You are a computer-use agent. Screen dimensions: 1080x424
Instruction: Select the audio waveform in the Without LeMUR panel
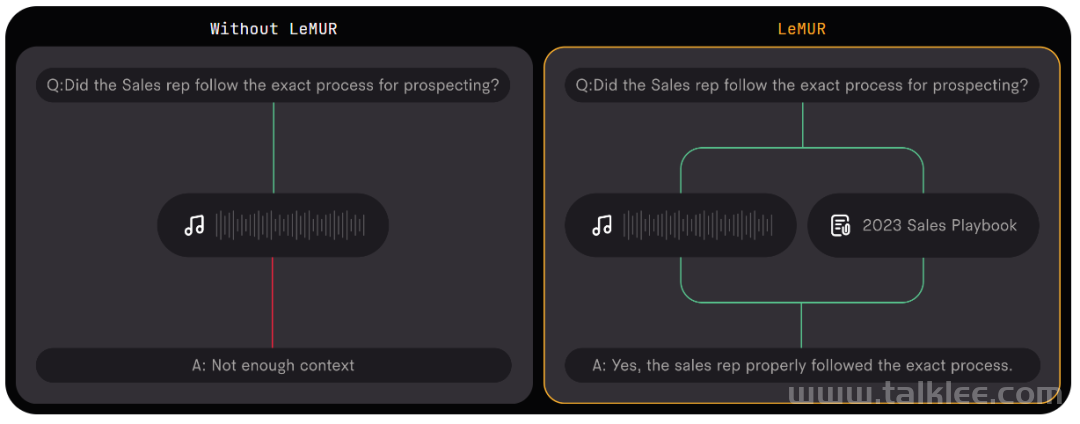[290, 225]
